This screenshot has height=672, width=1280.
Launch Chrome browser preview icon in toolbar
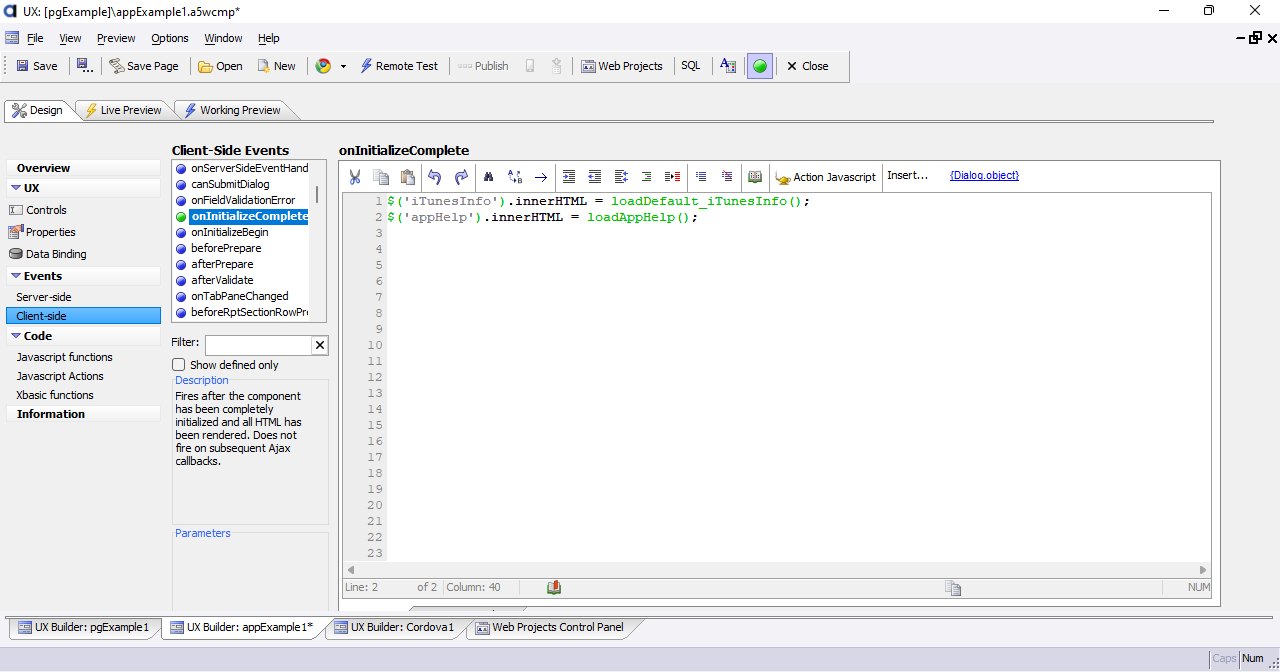coord(323,66)
